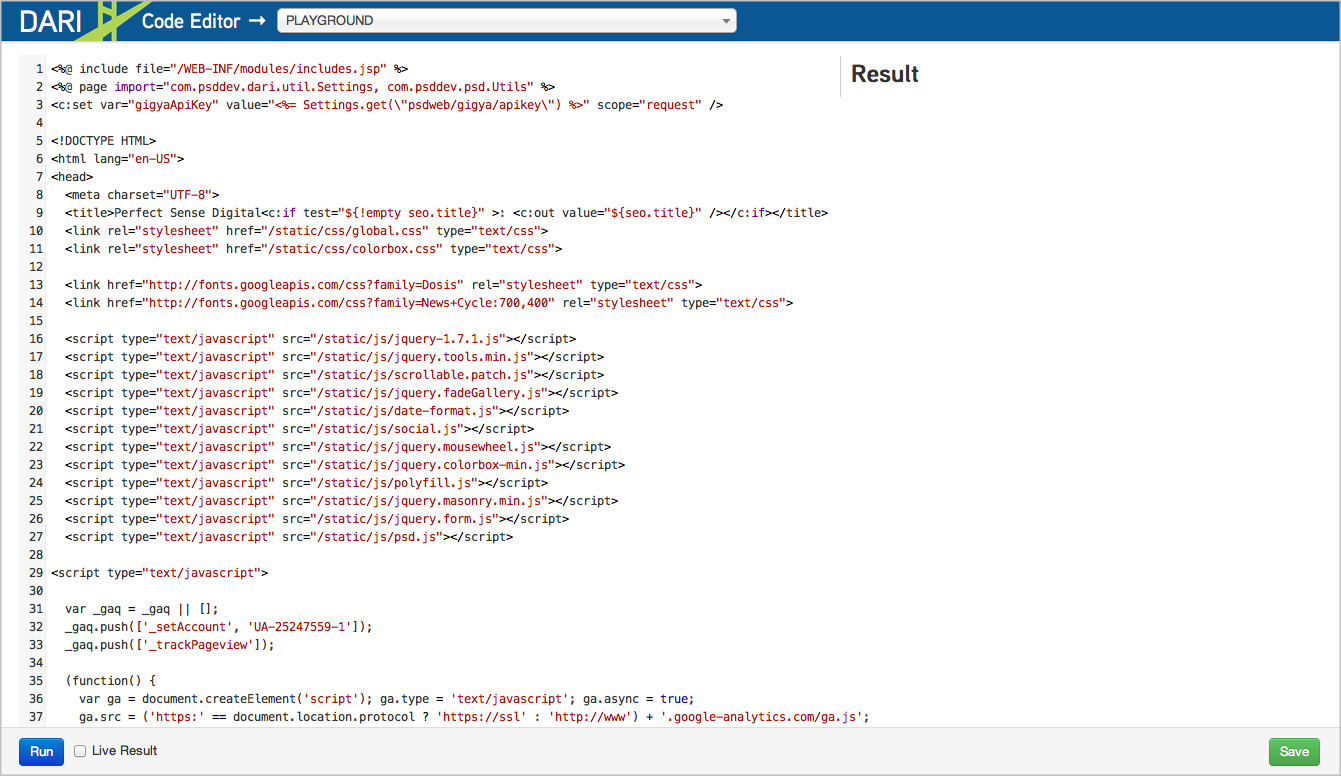Click the _trackPageview push line
This screenshot has width=1341, height=776.
point(170,645)
